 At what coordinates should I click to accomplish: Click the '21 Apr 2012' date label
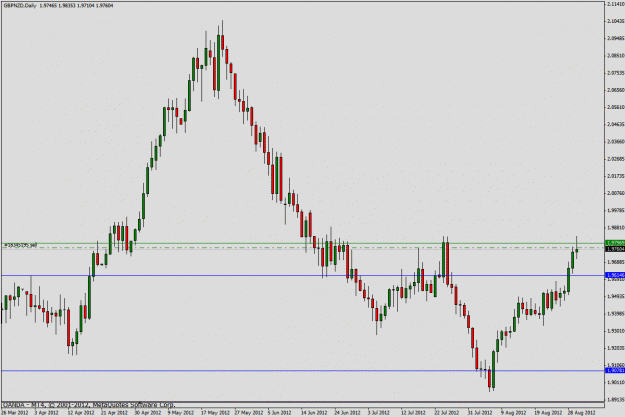114,413
